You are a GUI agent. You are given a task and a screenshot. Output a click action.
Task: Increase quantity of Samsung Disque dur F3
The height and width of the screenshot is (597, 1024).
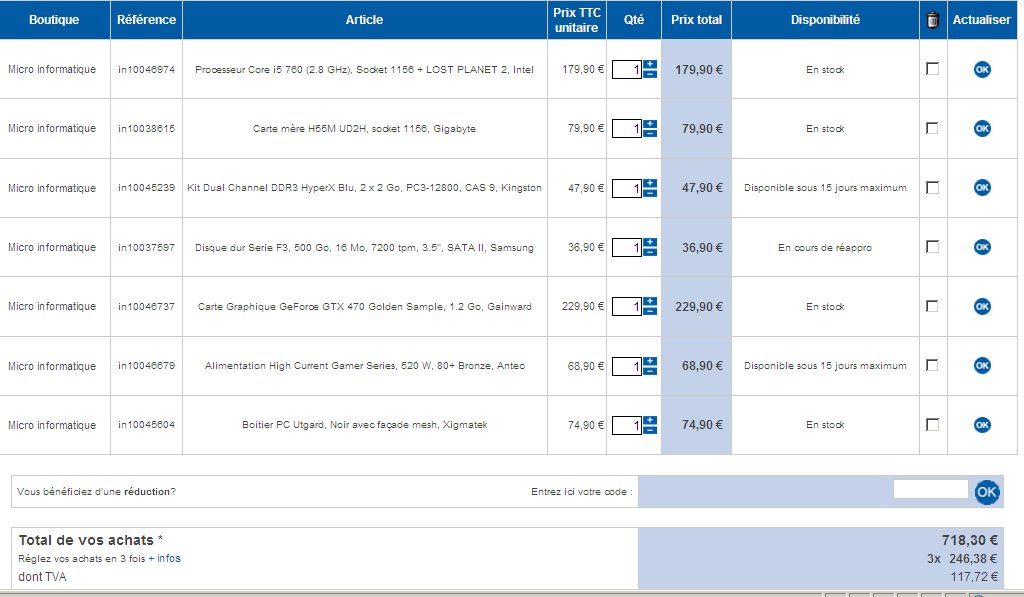click(x=650, y=242)
